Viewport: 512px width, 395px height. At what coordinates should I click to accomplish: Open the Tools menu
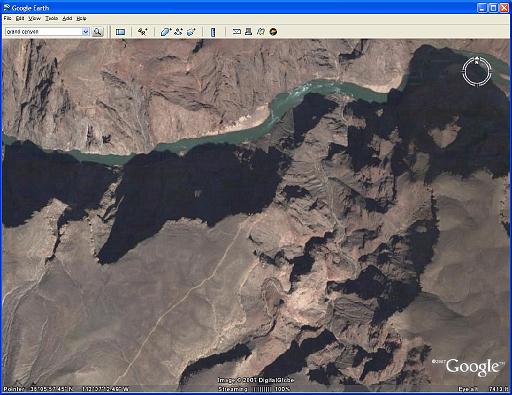[52, 19]
